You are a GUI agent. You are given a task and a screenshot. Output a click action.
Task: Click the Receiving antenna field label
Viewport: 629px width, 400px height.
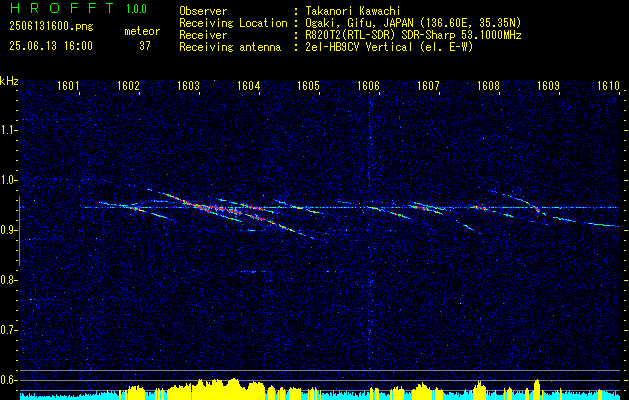pyautogui.click(x=230, y=47)
